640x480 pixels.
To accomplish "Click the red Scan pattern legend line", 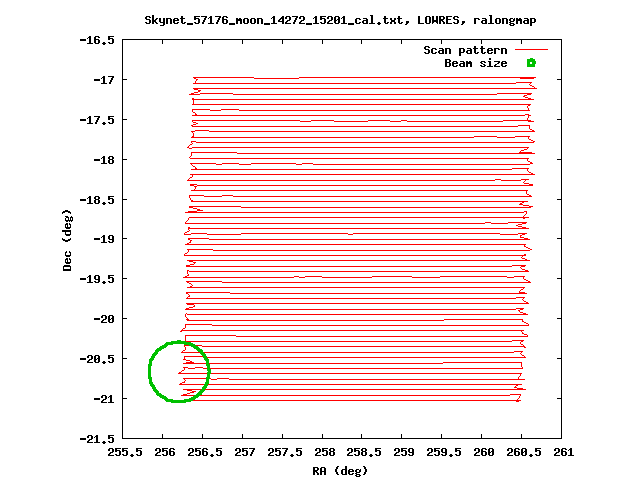I will click(531, 50).
